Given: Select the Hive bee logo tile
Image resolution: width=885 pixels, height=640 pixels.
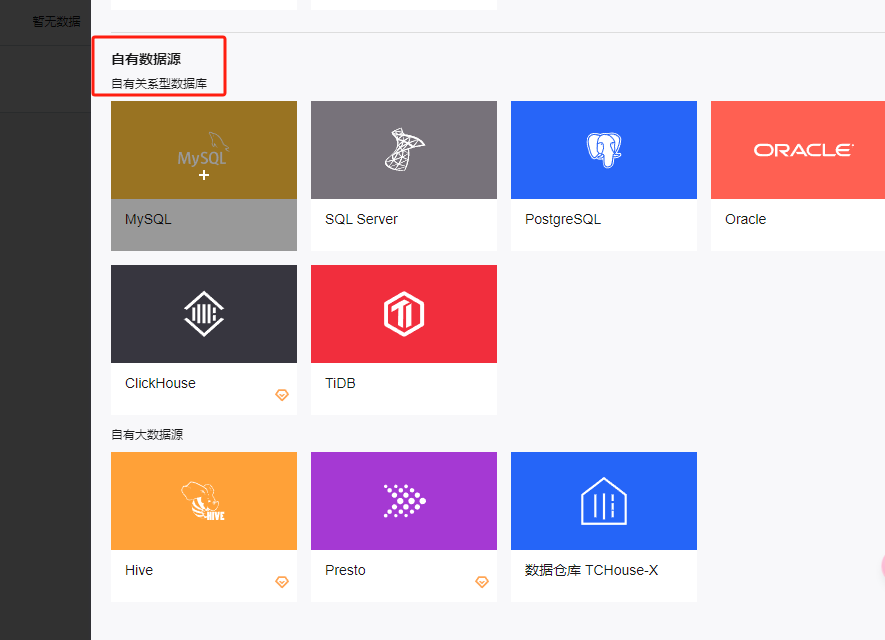Looking at the screenshot, I should pyautogui.click(x=204, y=501).
